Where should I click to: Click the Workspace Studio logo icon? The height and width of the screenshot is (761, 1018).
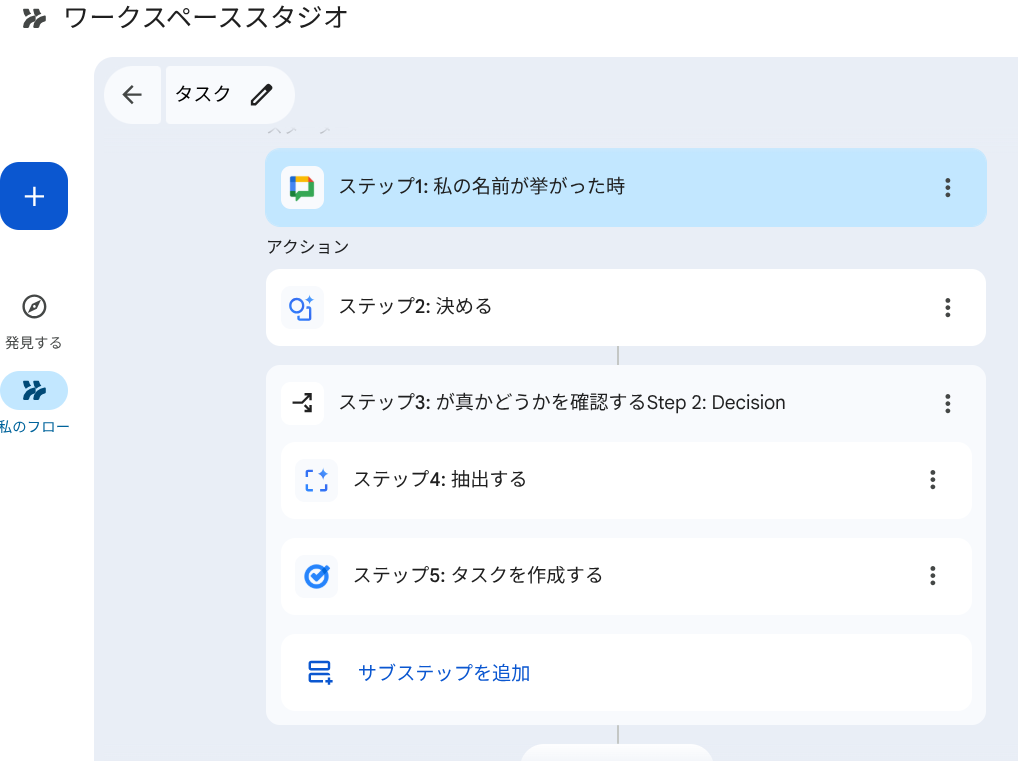tap(34, 18)
